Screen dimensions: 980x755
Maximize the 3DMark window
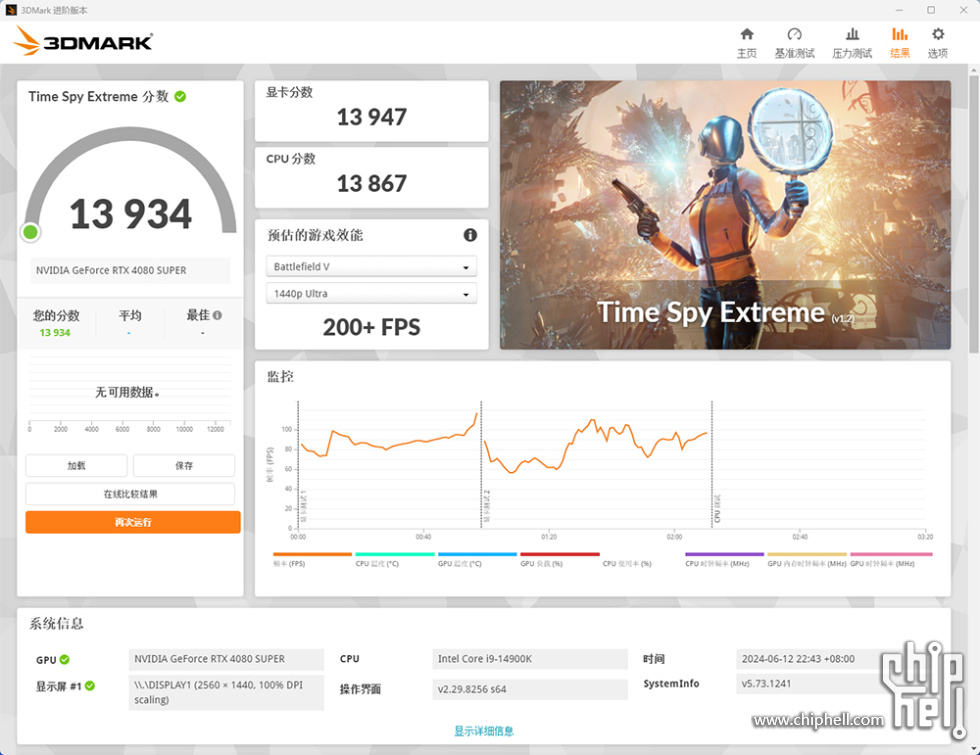tap(931, 10)
